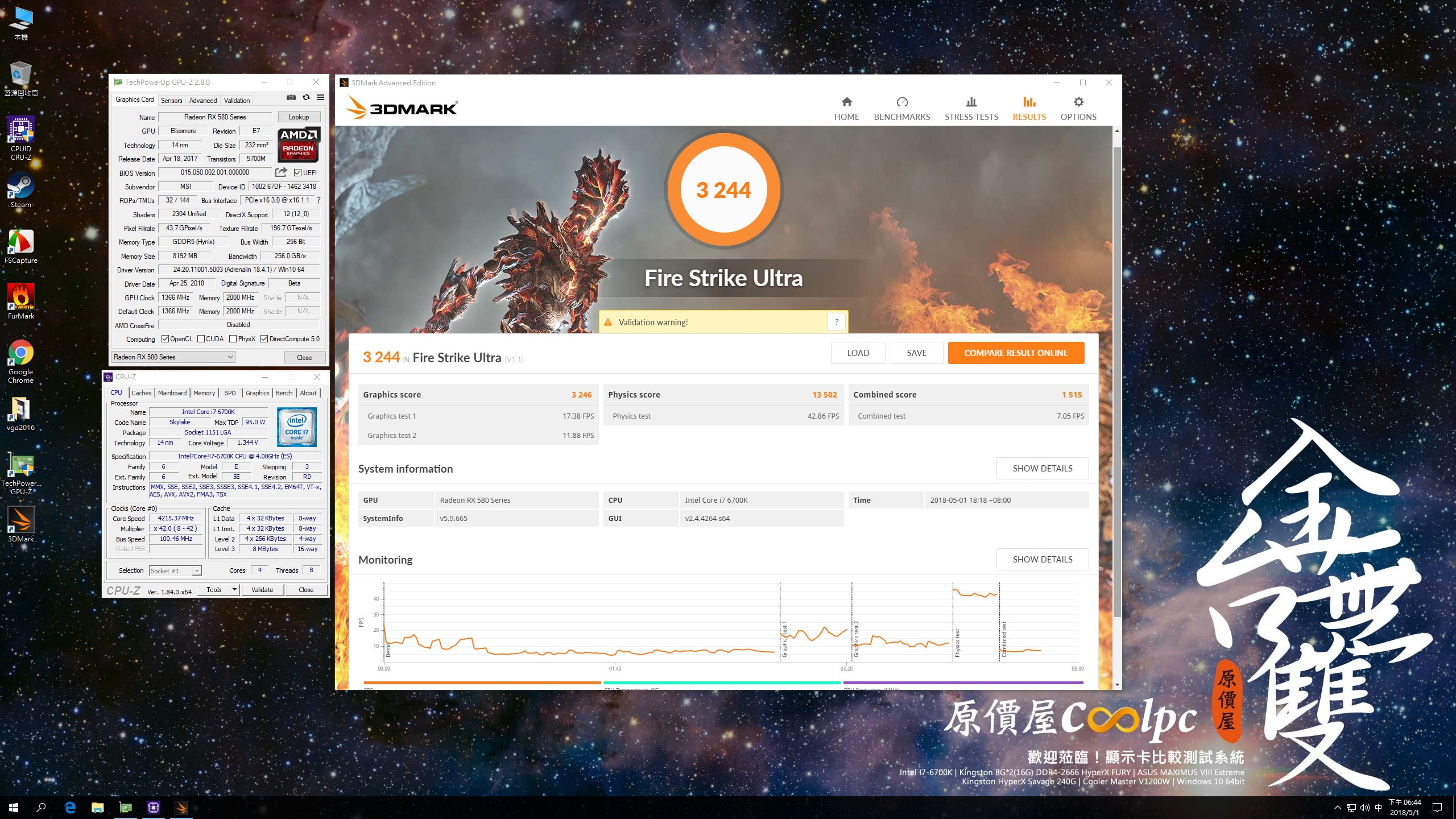This screenshot has height=819, width=1456.
Task: Click the GPU-Z refresh icon
Action: pyautogui.click(x=306, y=97)
